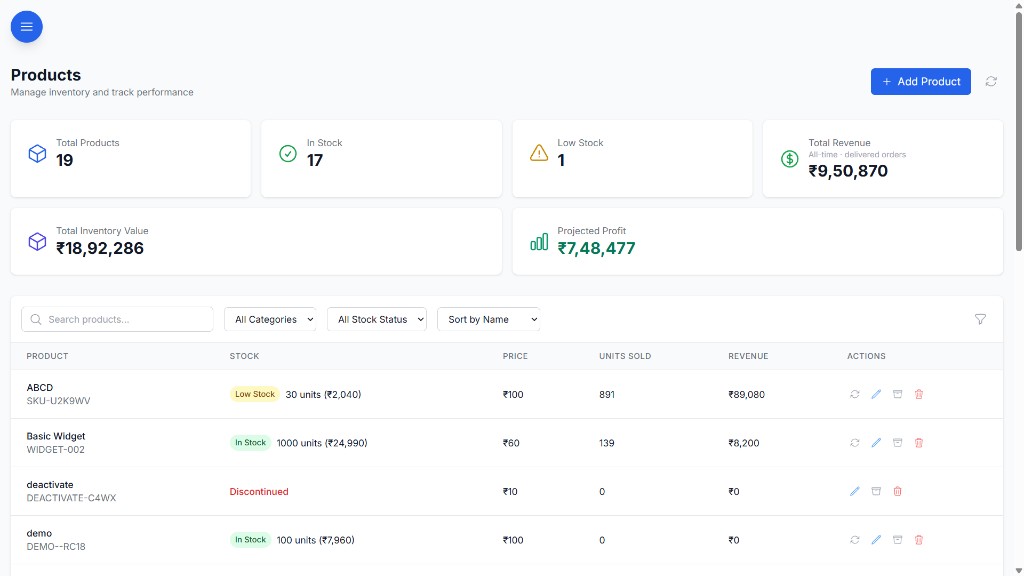The image size is (1024, 576).
Task: Click the In Stock badge on Basic Widget
Action: (250, 443)
